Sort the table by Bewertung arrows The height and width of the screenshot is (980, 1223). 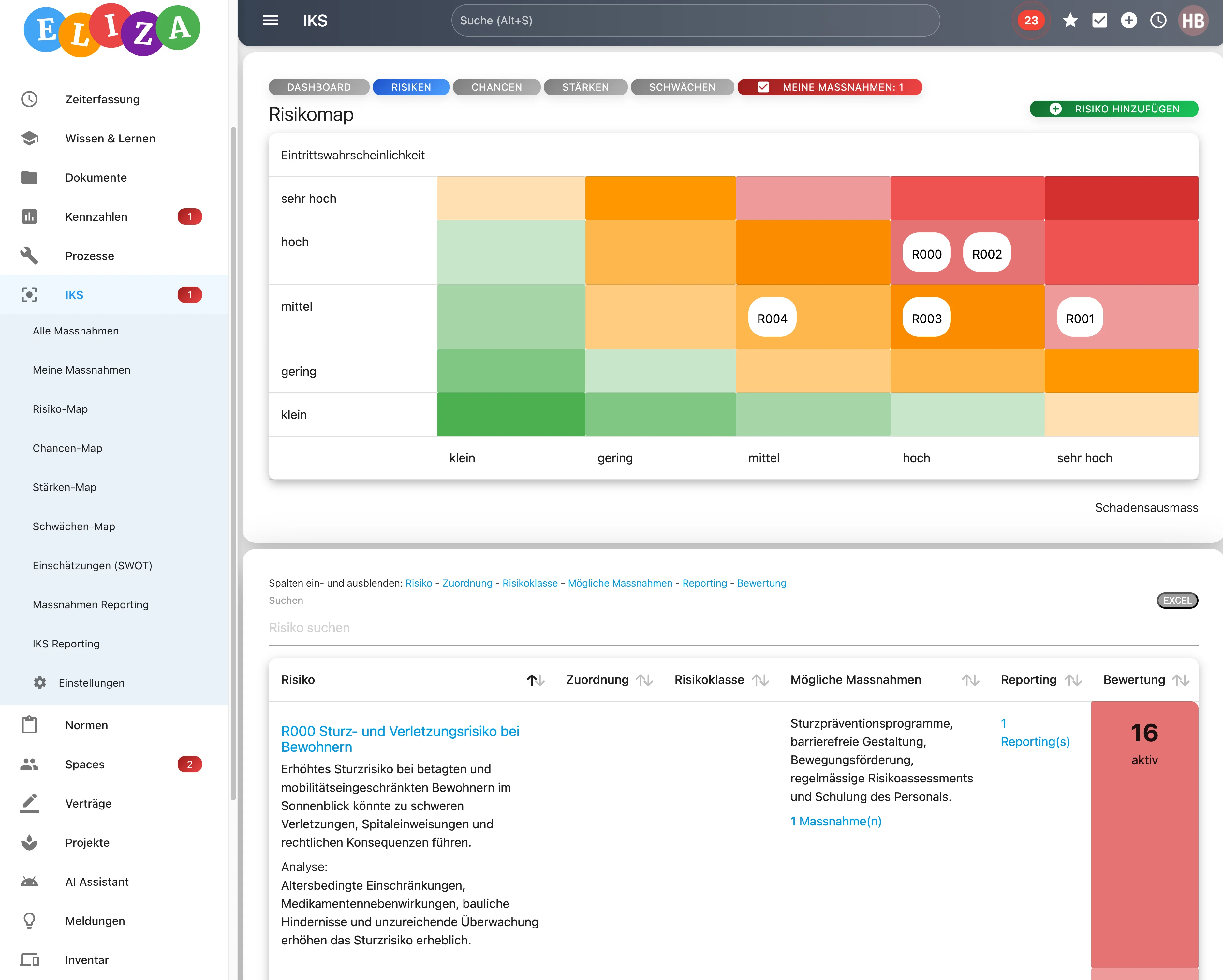point(1181,680)
